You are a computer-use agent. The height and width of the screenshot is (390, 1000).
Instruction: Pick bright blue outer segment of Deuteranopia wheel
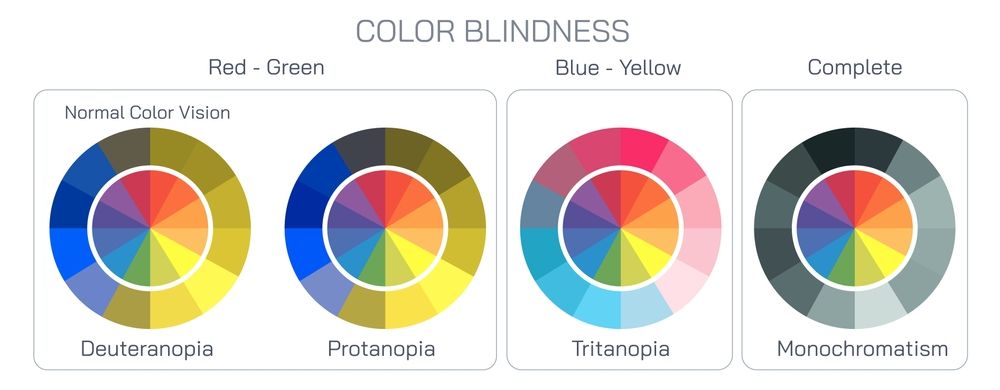tap(69, 252)
